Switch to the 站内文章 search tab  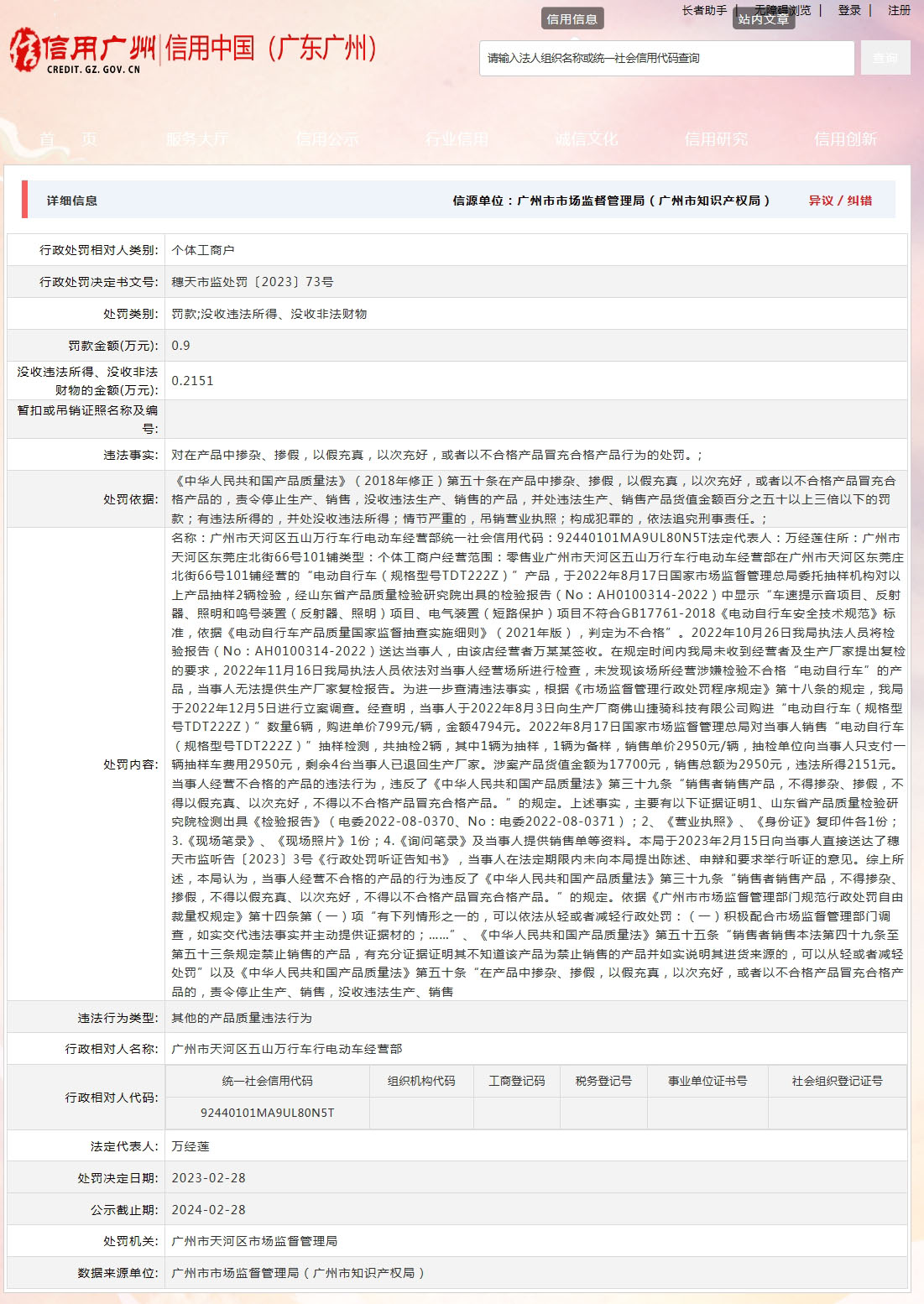point(763,19)
